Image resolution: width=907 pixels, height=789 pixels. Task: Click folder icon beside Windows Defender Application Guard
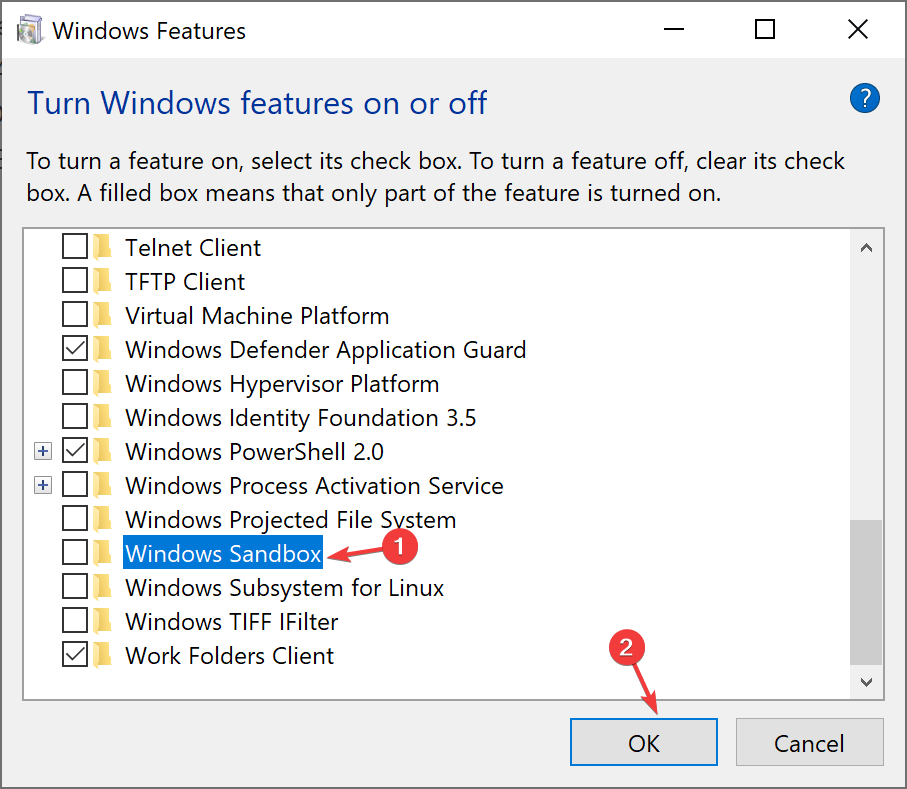coord(102,349)
